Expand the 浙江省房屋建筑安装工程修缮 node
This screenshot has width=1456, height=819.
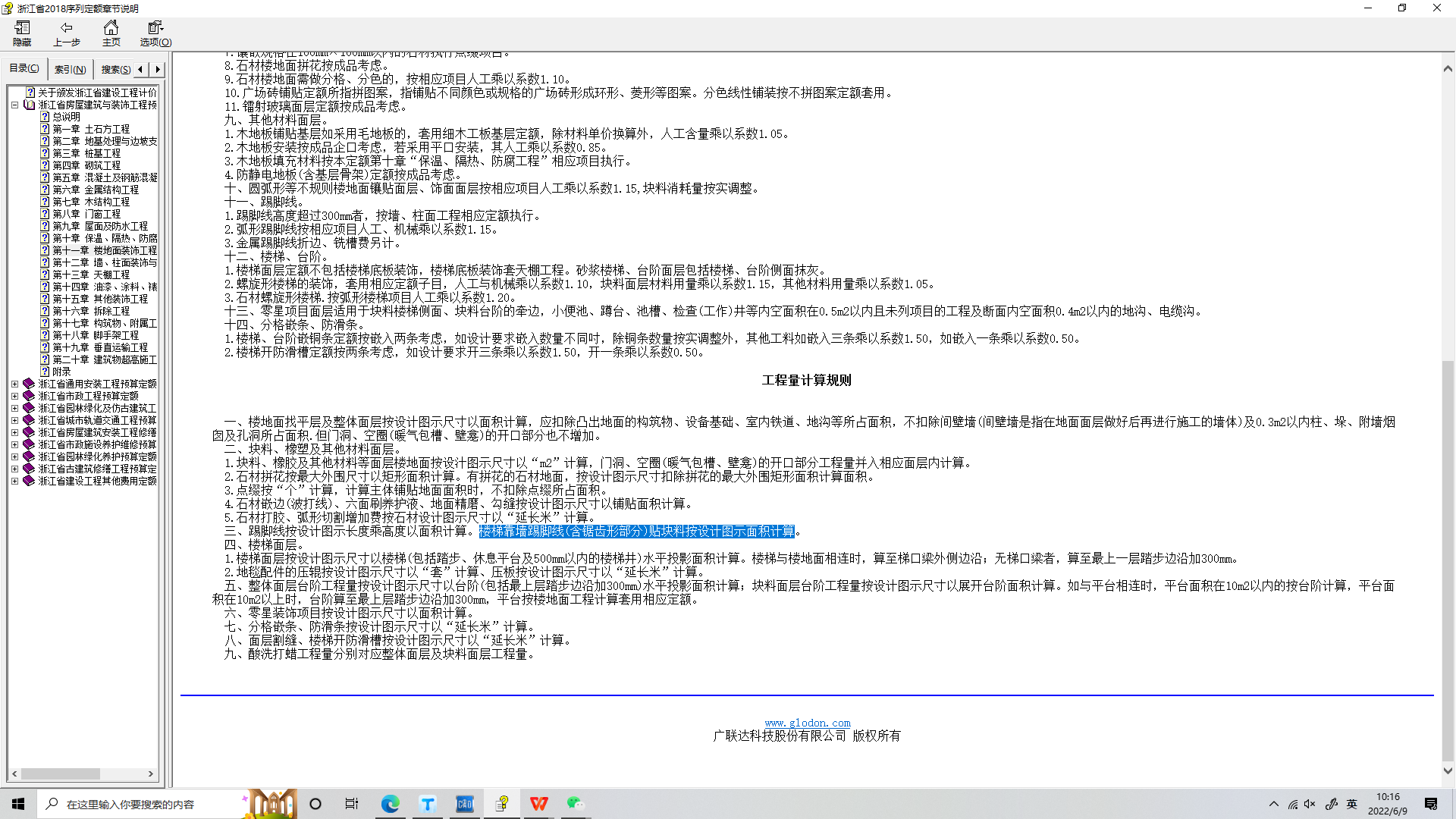(x=14, y=432)
